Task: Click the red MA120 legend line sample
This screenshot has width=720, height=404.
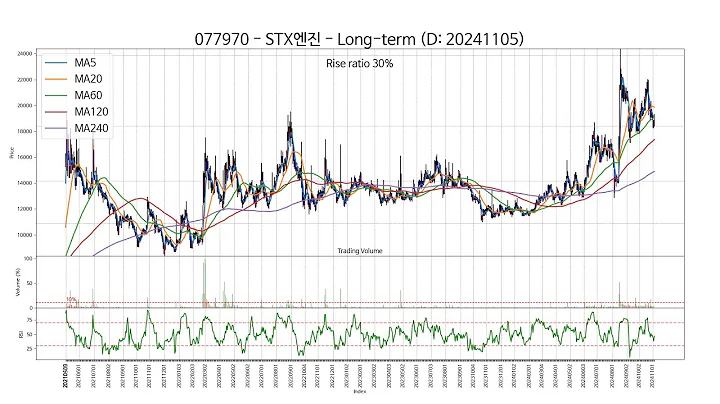Action: click(x=56, y=112)
